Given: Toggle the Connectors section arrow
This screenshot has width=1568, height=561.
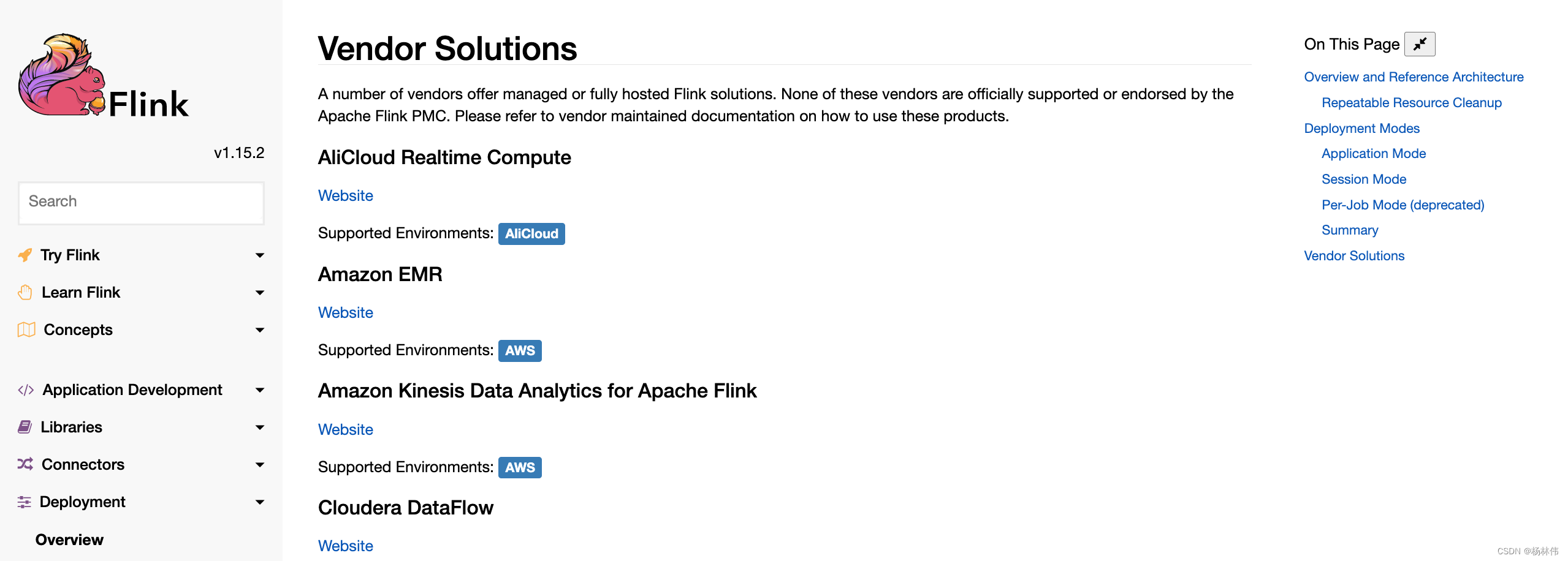Looking at the screenshot, I should click(260, 465).
